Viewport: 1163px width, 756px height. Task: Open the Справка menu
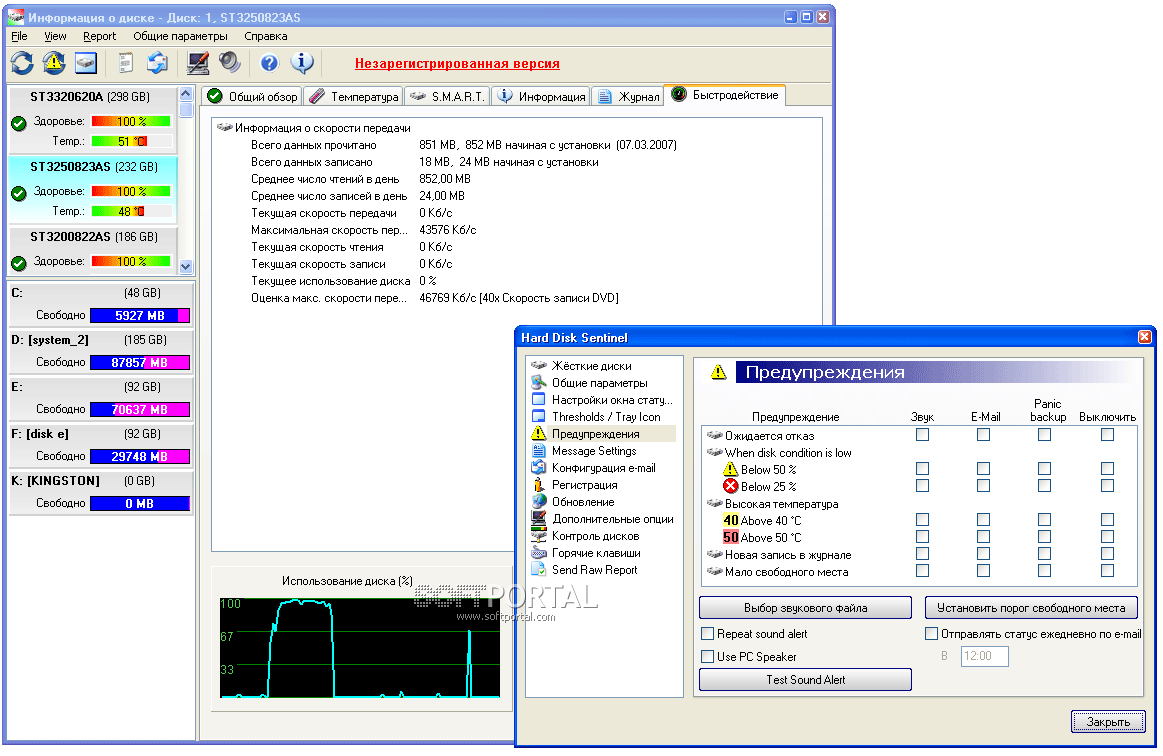point(266,36)
